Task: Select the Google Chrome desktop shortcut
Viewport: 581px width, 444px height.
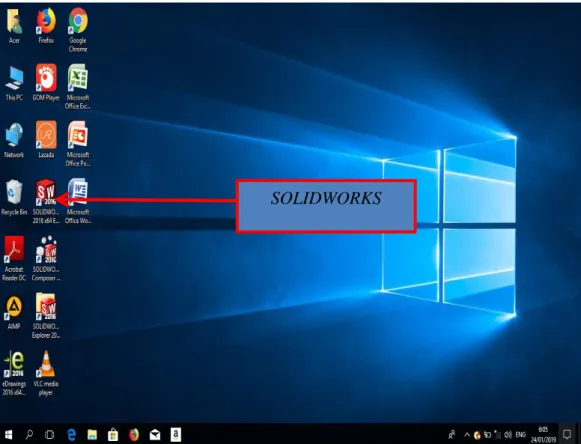Action: (78, 30)
